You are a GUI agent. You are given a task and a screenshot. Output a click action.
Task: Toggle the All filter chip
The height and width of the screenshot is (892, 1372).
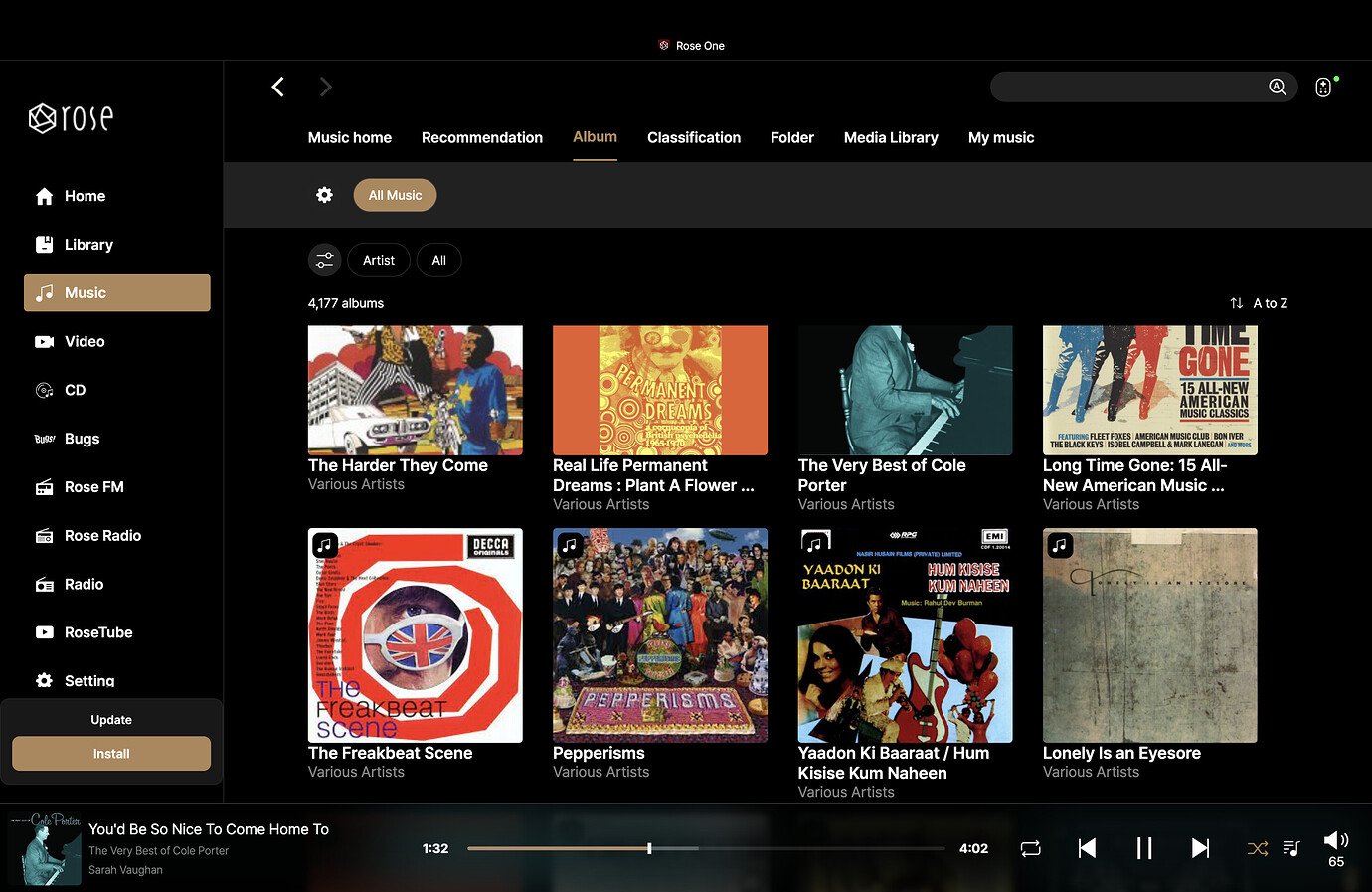[x=438, y=261]
